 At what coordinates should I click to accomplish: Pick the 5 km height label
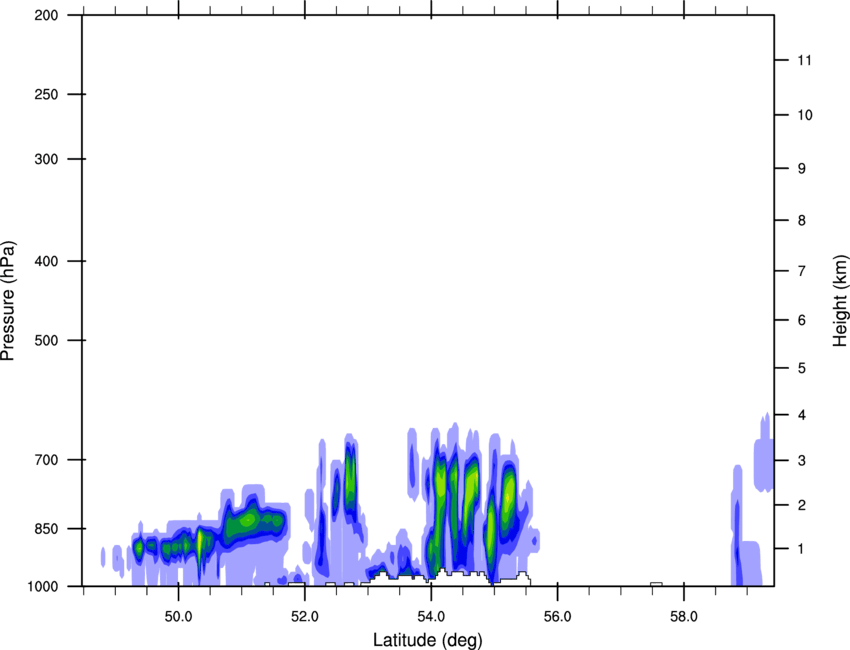click(802, 368)
